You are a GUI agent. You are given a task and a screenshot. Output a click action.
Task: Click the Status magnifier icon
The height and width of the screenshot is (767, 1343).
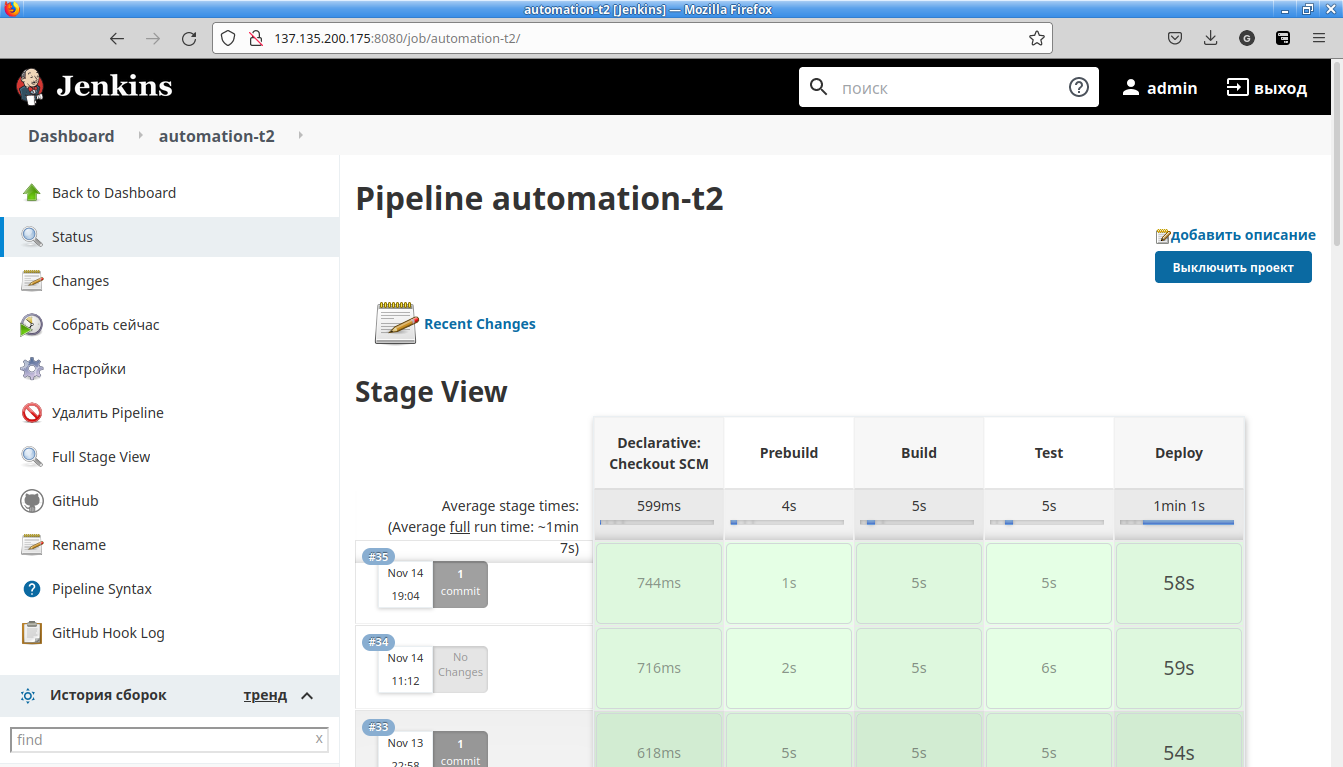32,237
